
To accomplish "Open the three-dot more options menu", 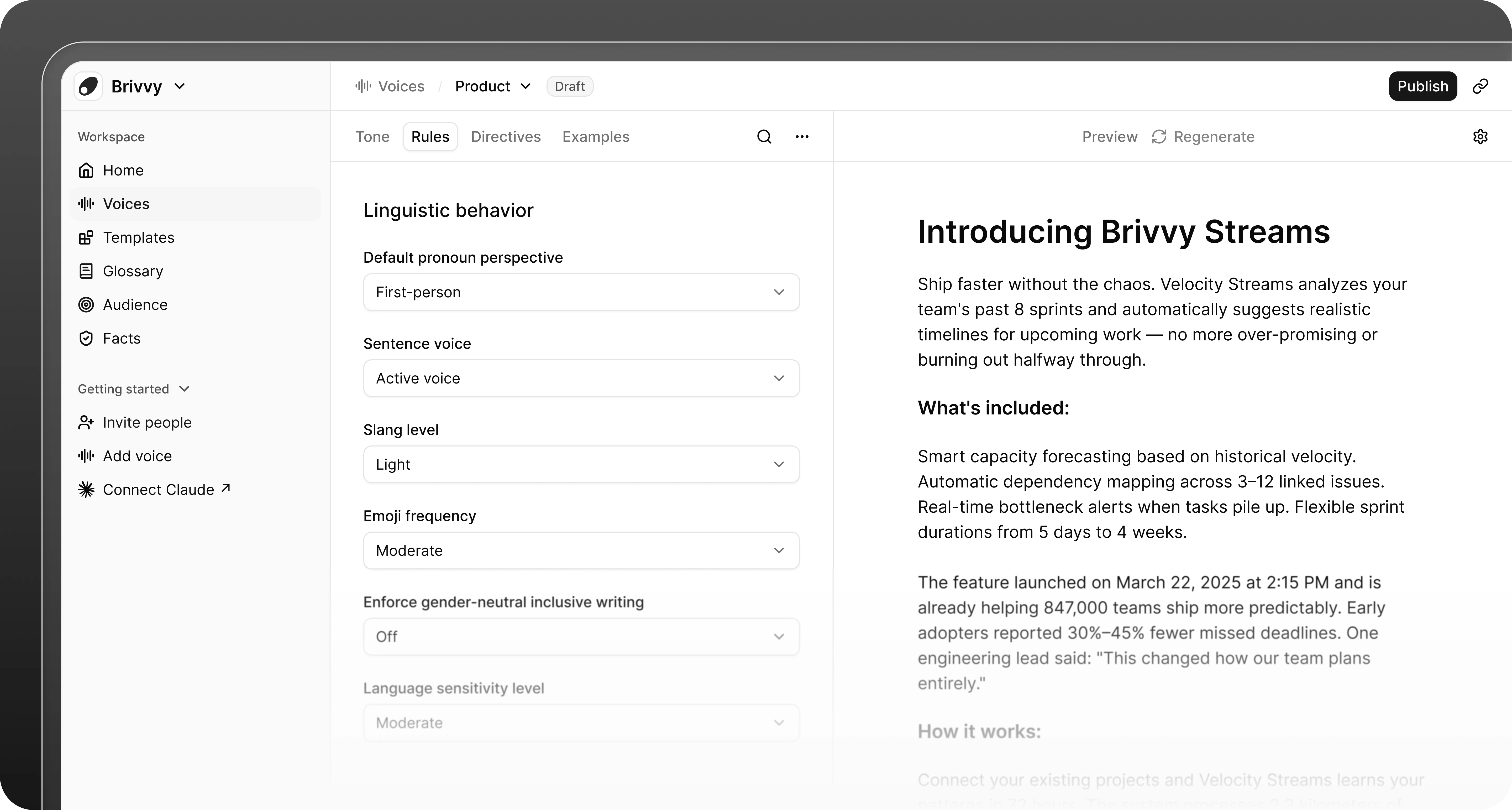I will coord(802,137).
